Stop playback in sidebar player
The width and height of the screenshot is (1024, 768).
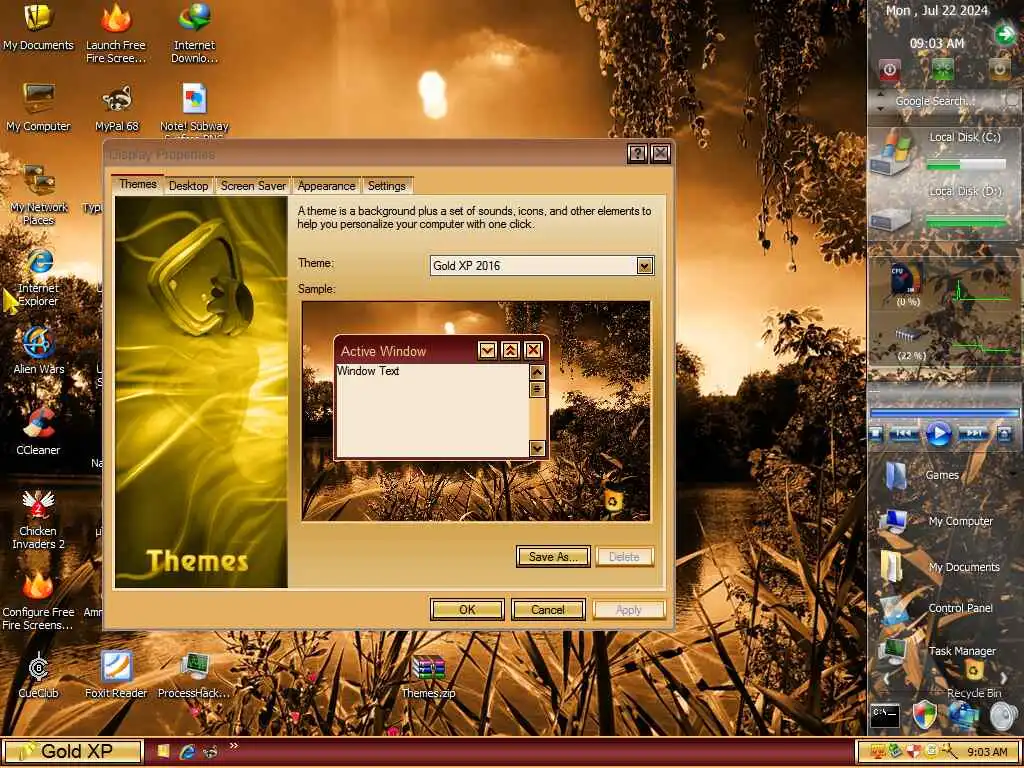pyautogui.click(x=876, y=434)
